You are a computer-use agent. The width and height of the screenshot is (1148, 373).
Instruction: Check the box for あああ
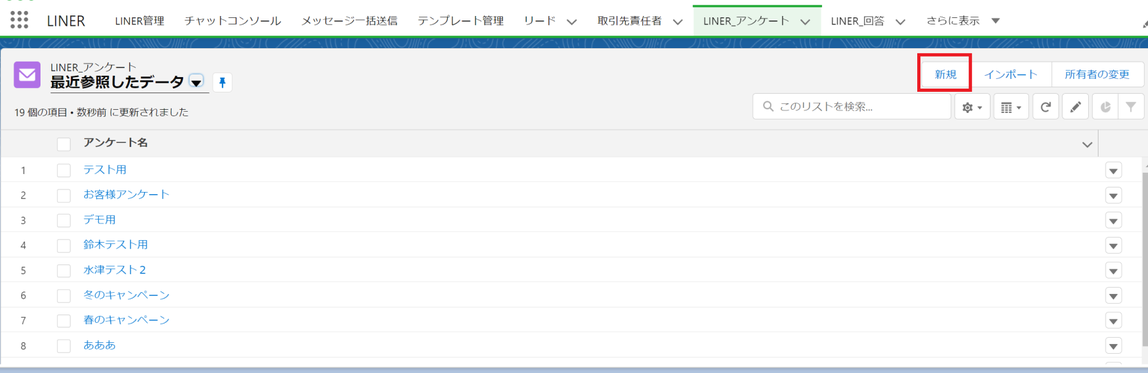tap(64, 345)
